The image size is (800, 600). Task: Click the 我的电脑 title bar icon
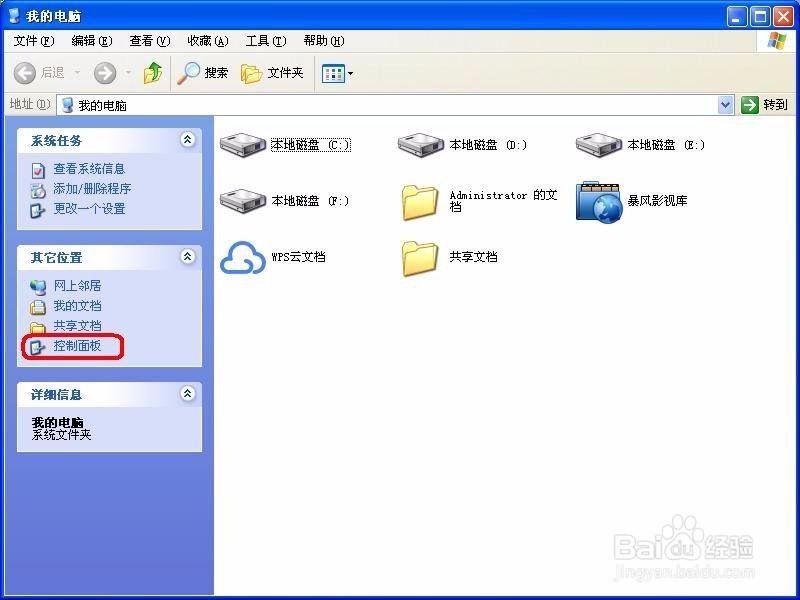point(15,15)
